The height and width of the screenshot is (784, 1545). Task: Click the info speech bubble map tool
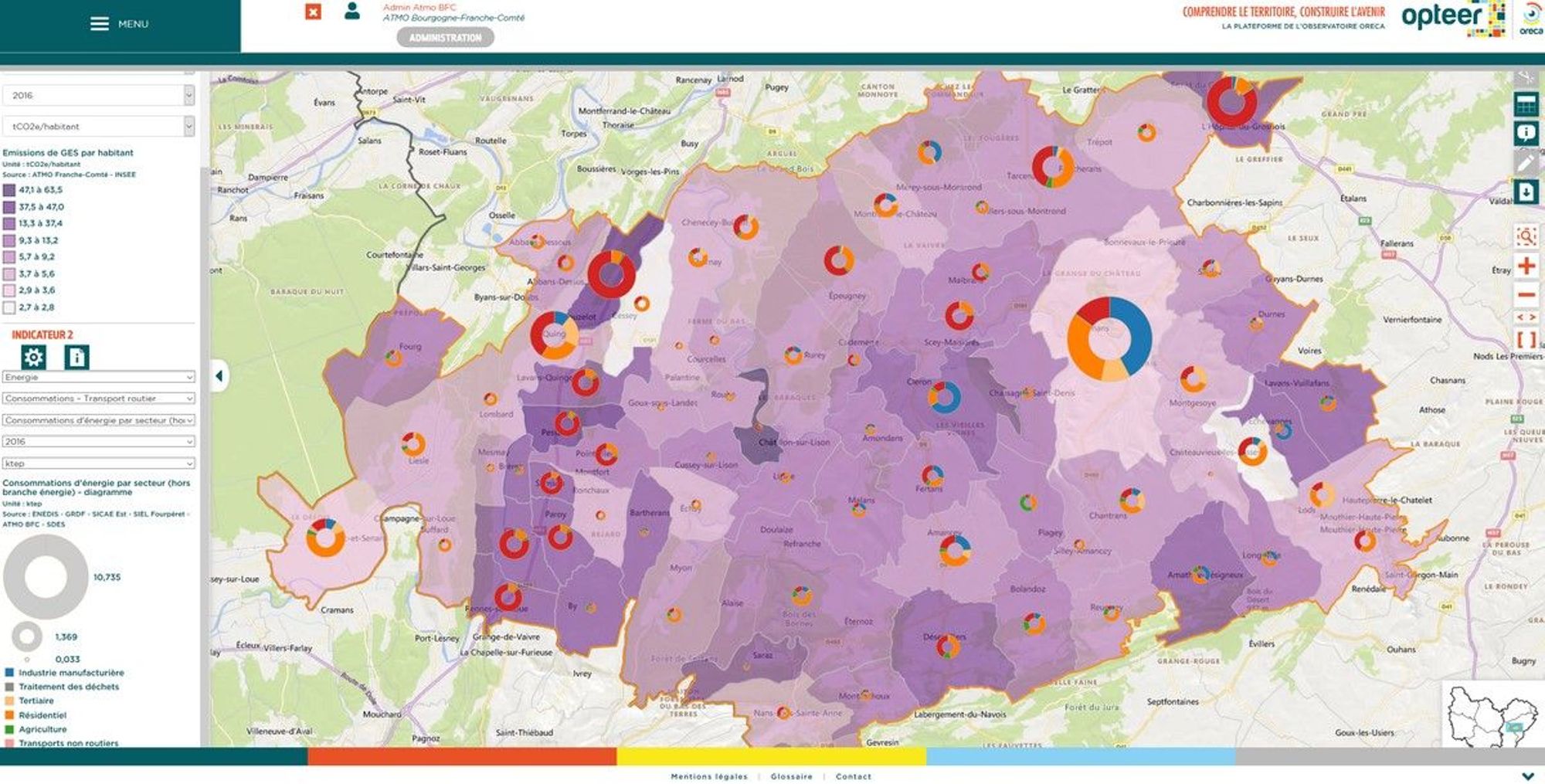click(1526, 133)
